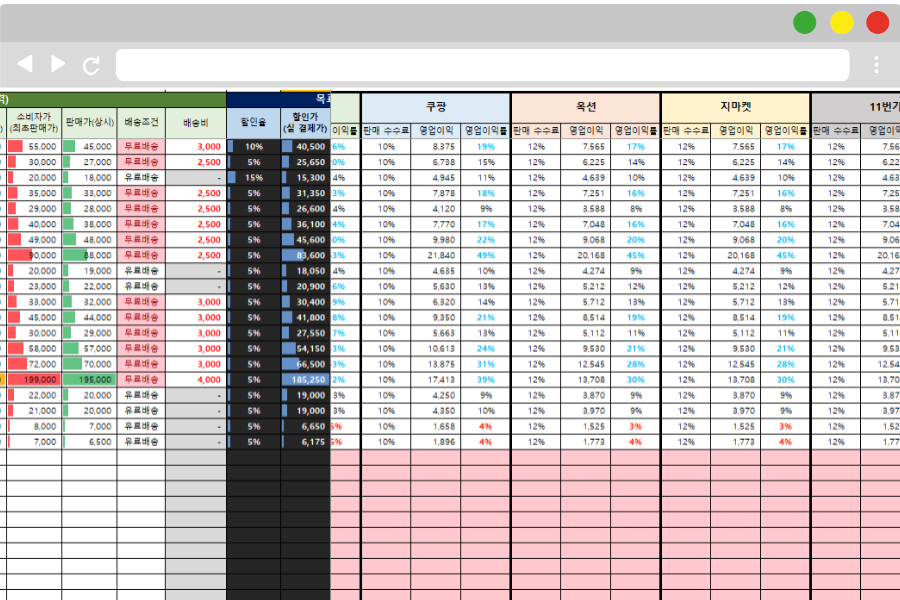The height and width of the screenshot is (600, 900).
Task: Select the 쿠팡 profit cell 8,375
Action: coord(436,146)
